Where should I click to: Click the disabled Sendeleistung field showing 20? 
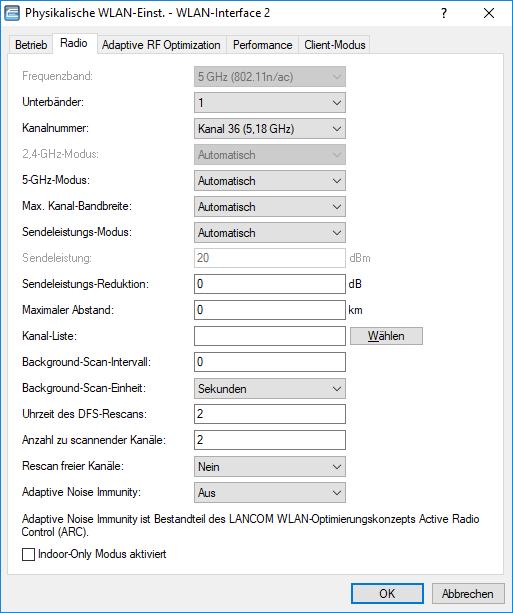click(270, 258)
